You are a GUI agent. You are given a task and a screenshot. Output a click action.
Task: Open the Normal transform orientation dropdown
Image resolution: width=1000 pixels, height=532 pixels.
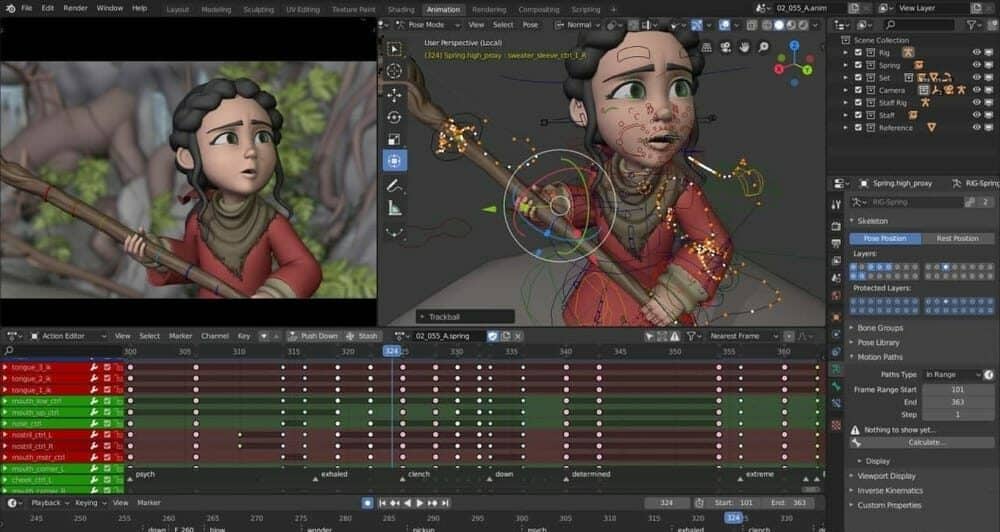[578, 25]
